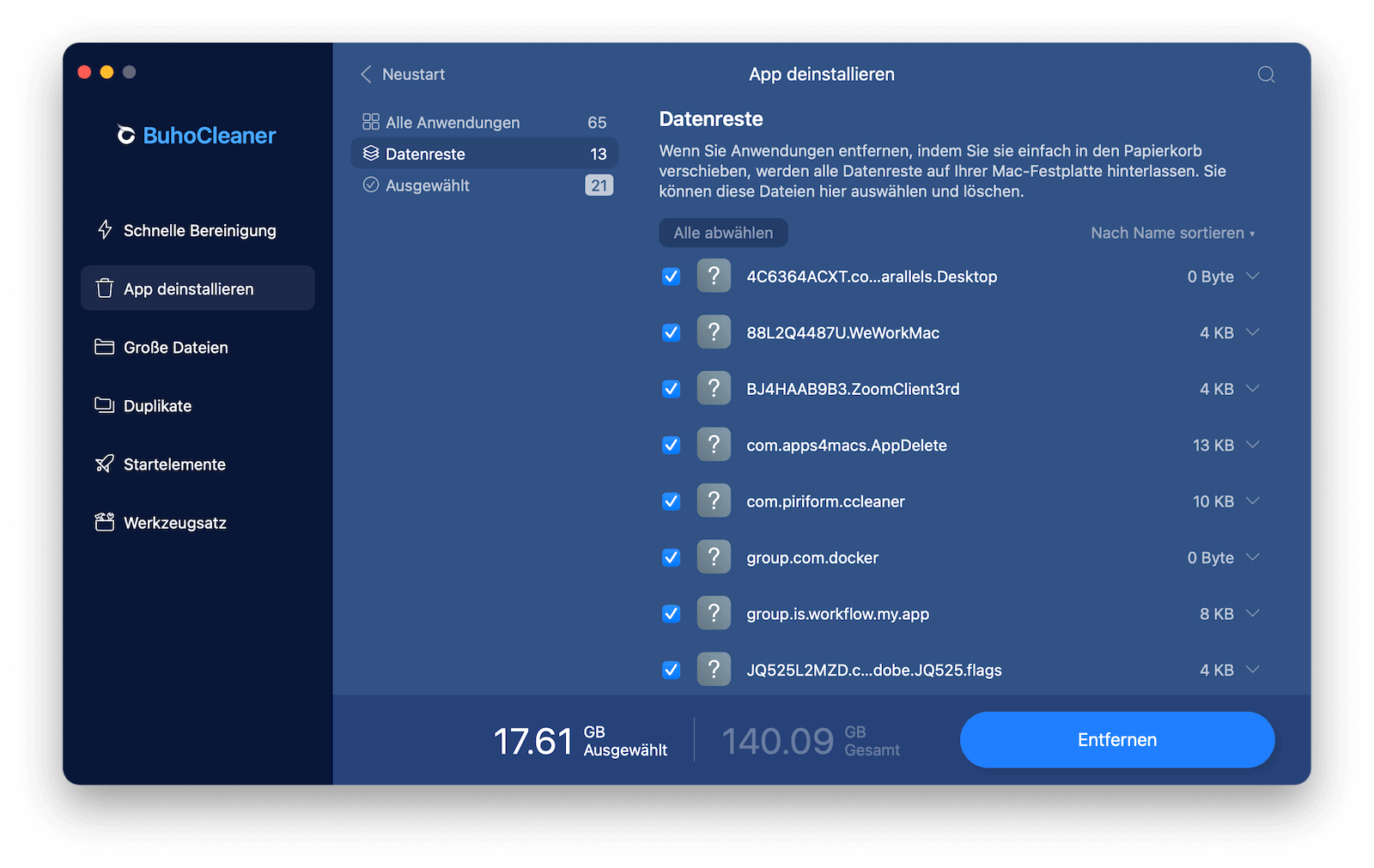Screen dimensions: 1374x868
Task: Open Schnelle Bereinigung in the sidebar
Action: (x=198, y=230)
